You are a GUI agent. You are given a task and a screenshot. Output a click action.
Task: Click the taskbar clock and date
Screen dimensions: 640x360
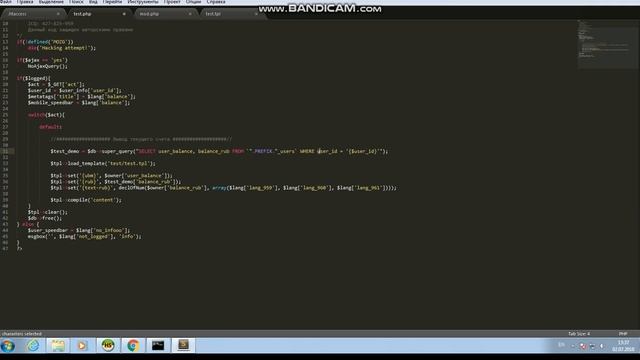(x=623, y=346)
